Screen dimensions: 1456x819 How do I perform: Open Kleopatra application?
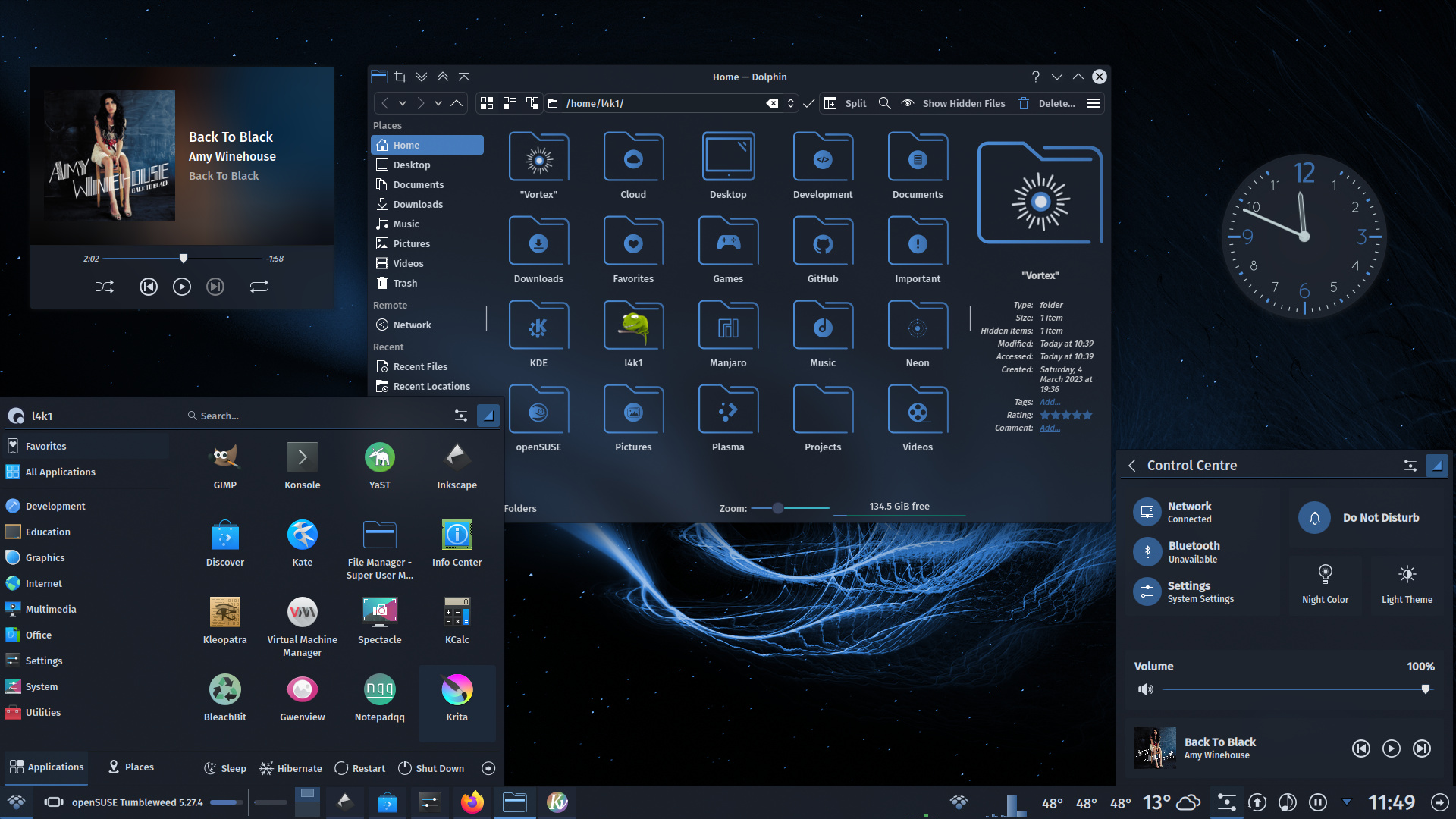pos(225,621)
